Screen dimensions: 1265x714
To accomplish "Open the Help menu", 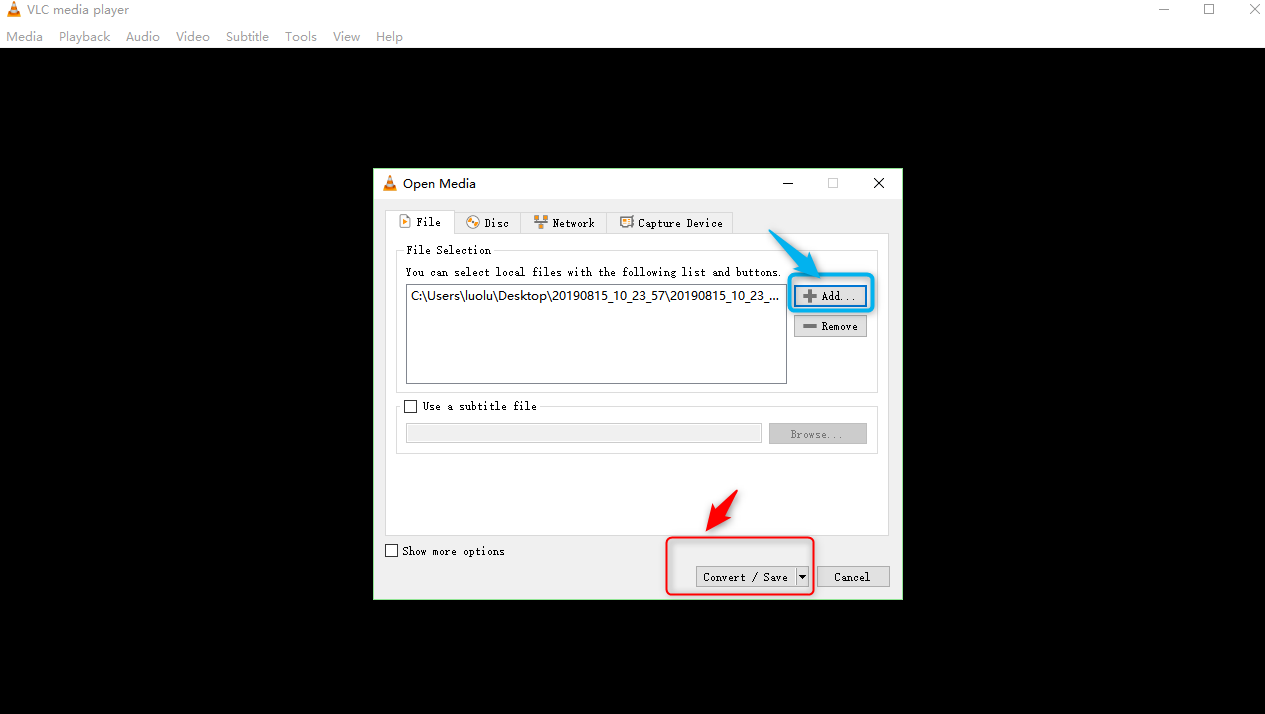I will pos(389,37).
